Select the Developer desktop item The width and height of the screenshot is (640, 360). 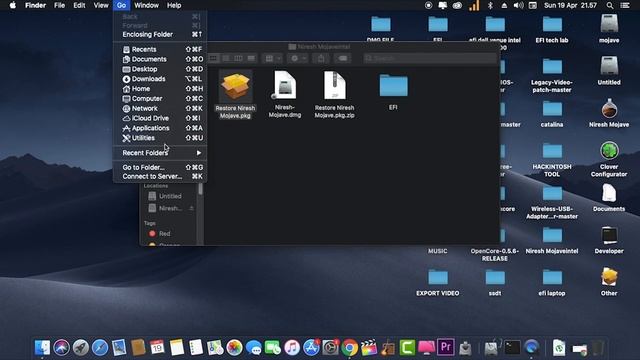[x=609, y=240]
